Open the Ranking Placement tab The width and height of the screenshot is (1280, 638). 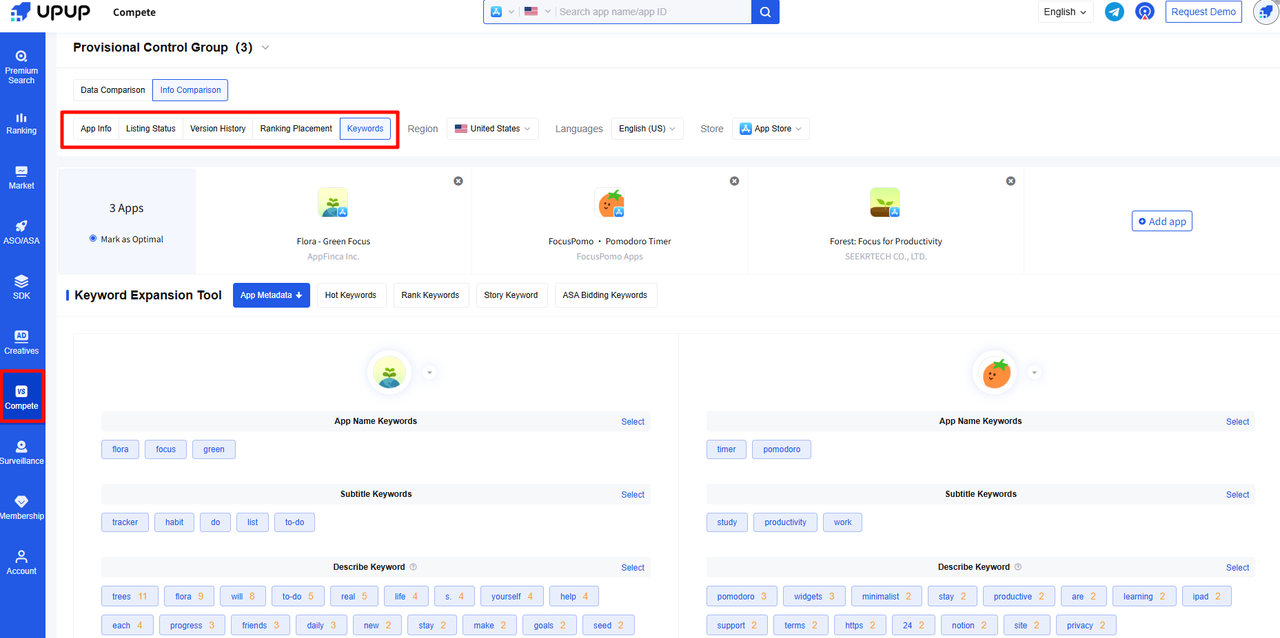(296, 129)
